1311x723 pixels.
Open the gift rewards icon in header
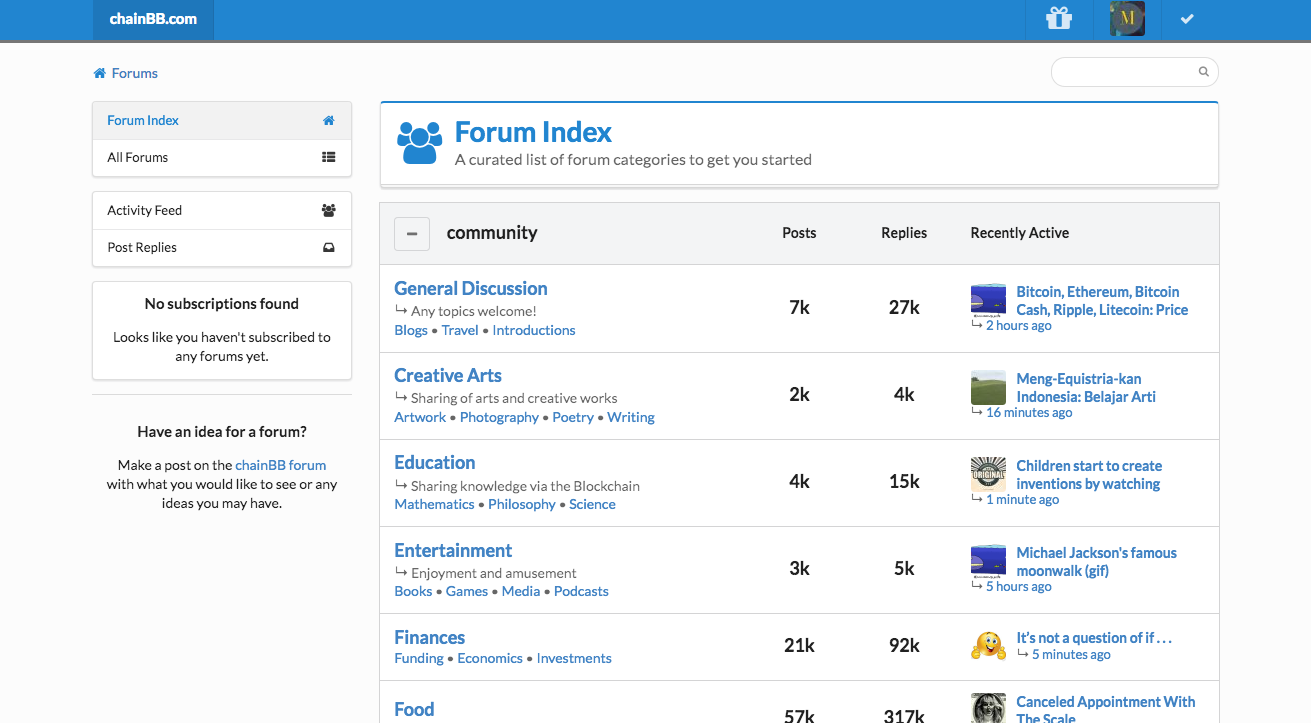coord(1059,19)
